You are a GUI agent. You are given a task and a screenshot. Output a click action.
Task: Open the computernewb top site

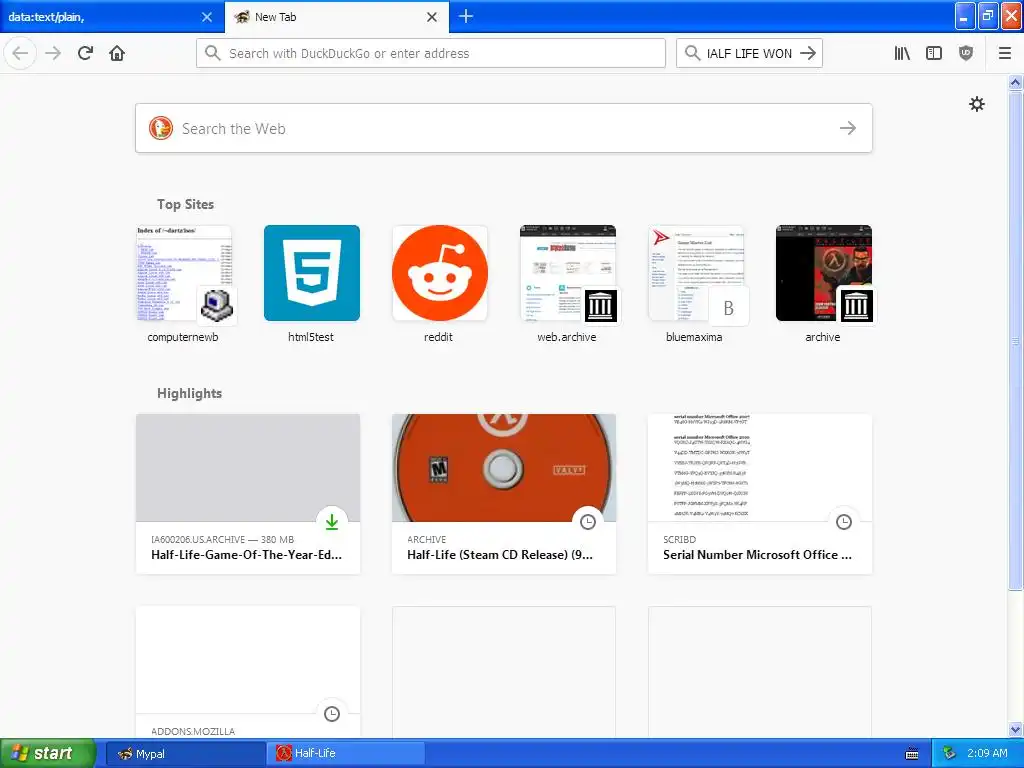(x=183, y=284)
